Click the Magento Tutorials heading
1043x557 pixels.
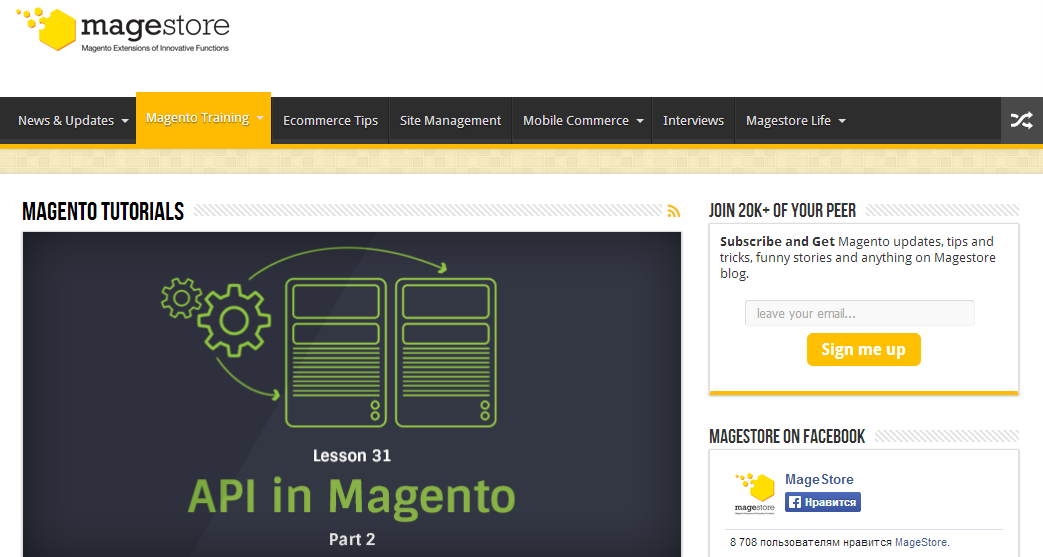click(x=103, y=212)
